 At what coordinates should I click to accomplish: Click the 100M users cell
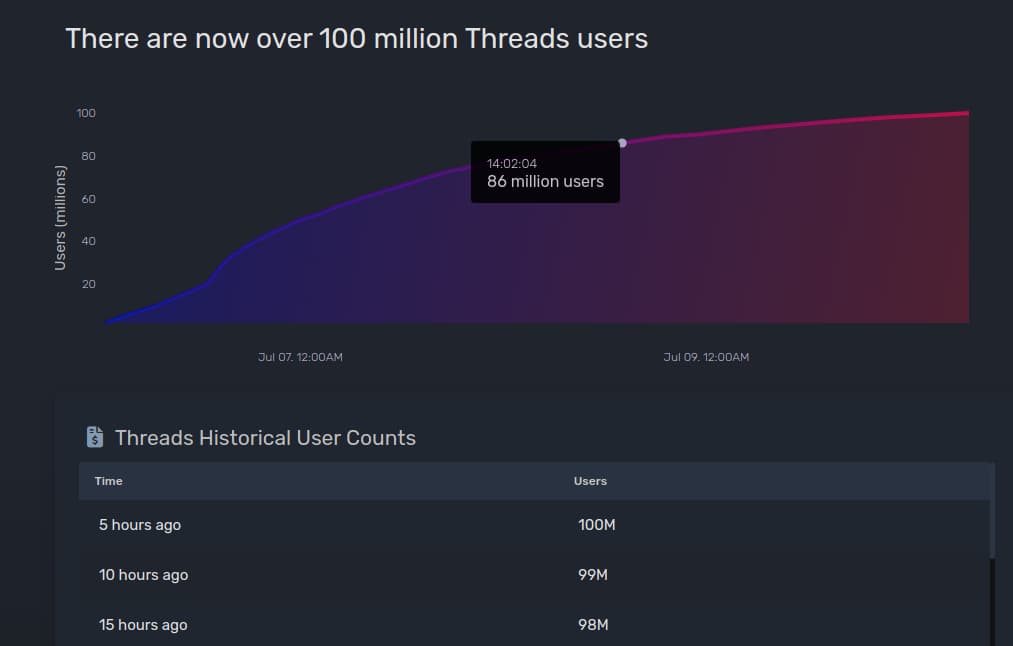[596, 525]
